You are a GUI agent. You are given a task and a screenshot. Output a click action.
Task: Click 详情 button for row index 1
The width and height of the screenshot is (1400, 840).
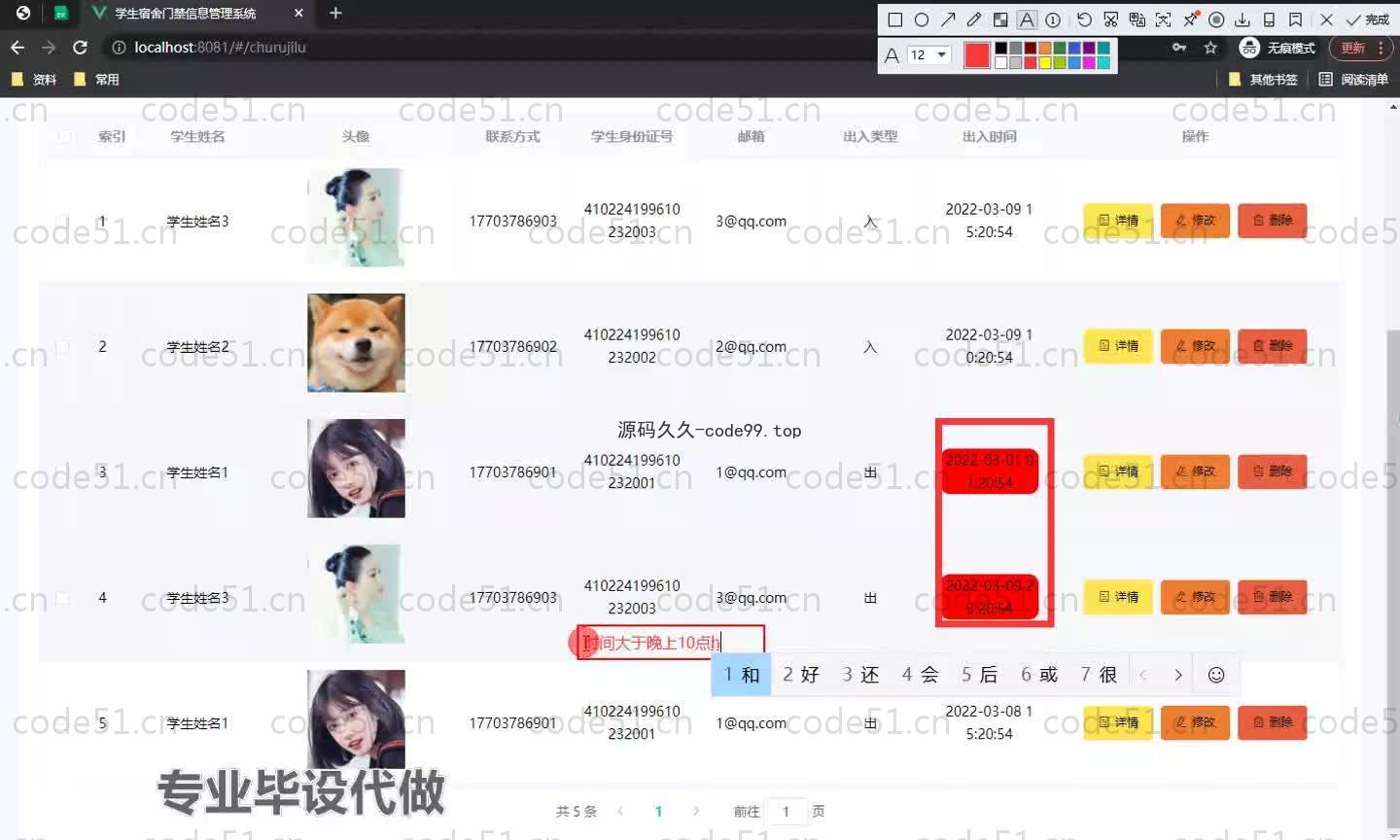coord(1118,221)
